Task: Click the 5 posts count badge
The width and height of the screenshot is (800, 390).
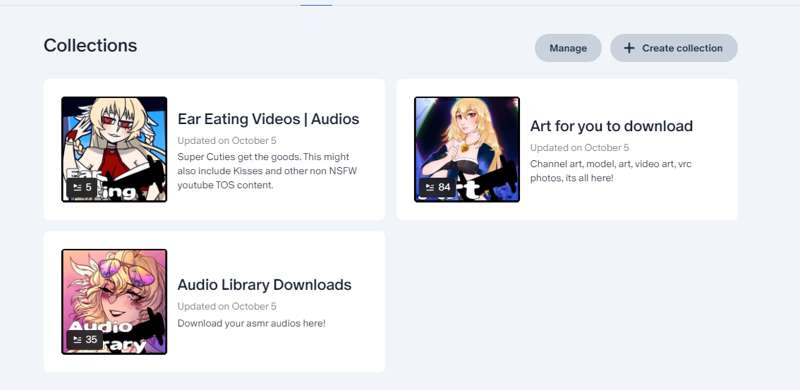Action: point(82,187)
